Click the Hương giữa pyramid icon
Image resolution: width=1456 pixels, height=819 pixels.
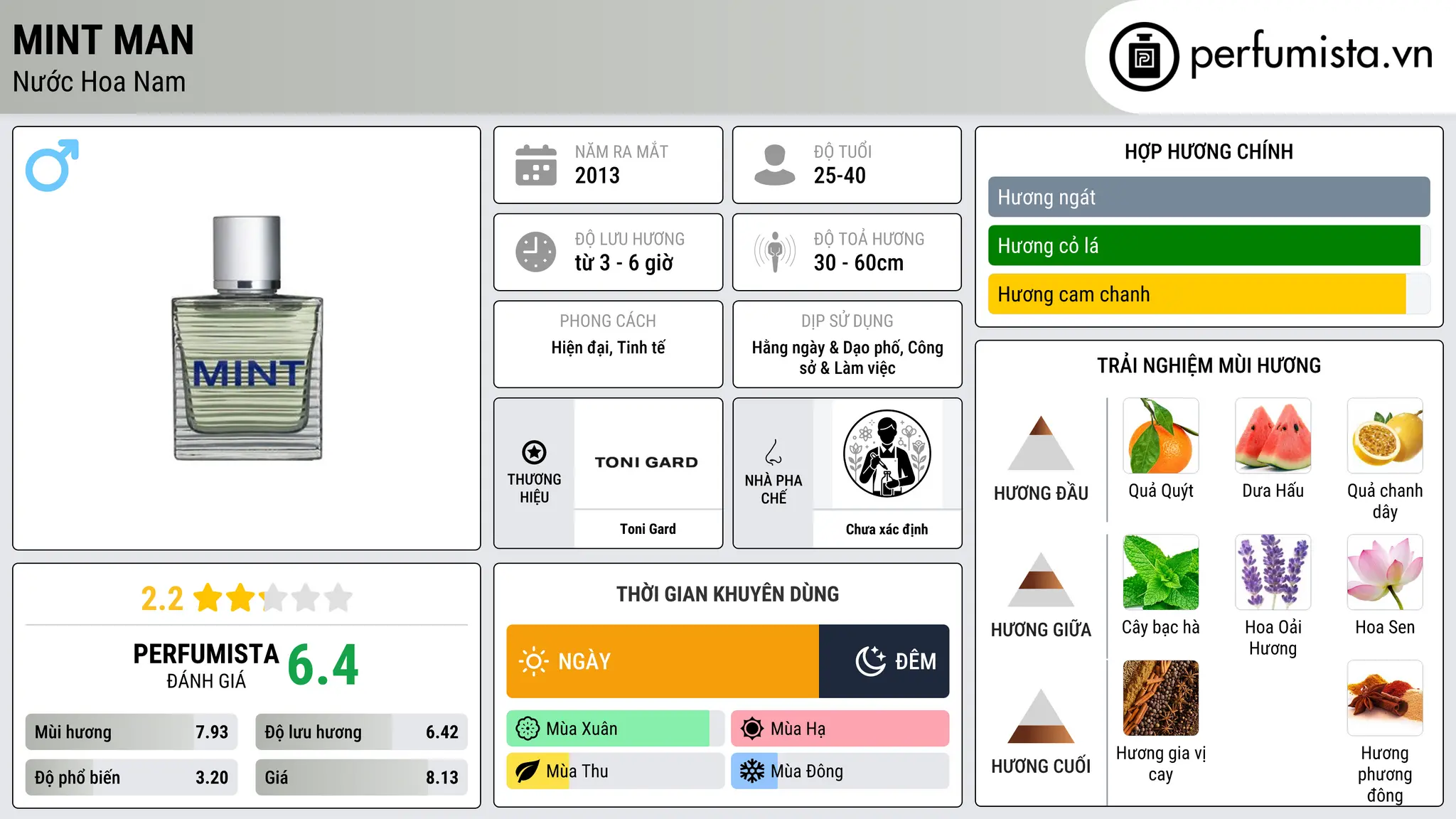coord(1041,579)
